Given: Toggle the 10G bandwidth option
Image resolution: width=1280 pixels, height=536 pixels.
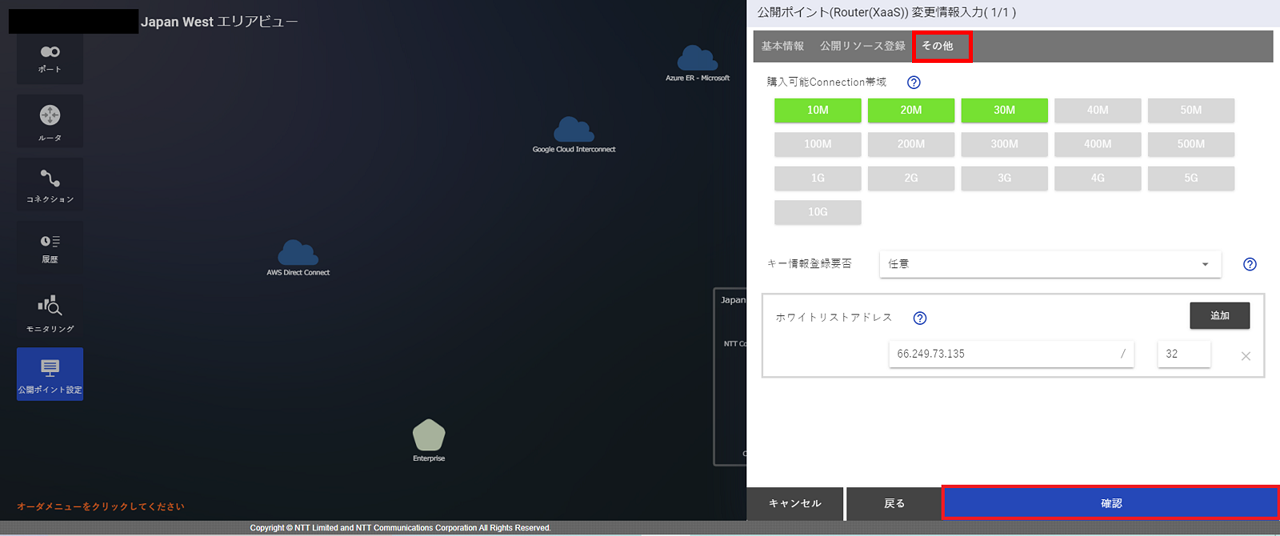Looking at the screenshot, I should 818,212.
